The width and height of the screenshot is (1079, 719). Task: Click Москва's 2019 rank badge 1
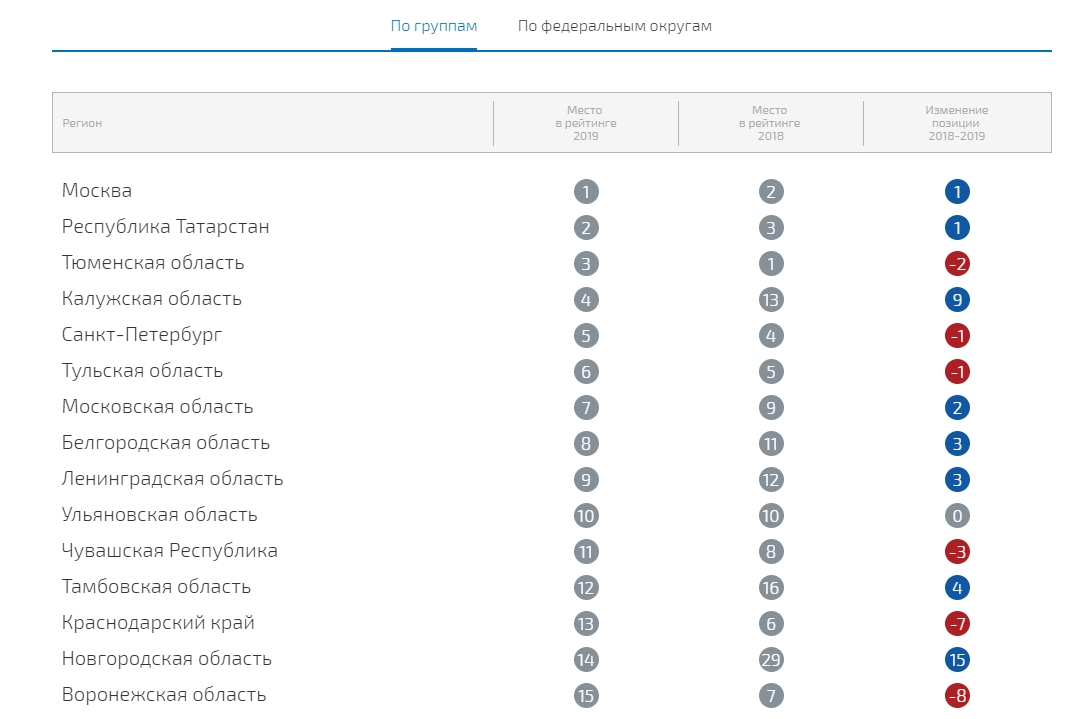[x=586, y=191]
